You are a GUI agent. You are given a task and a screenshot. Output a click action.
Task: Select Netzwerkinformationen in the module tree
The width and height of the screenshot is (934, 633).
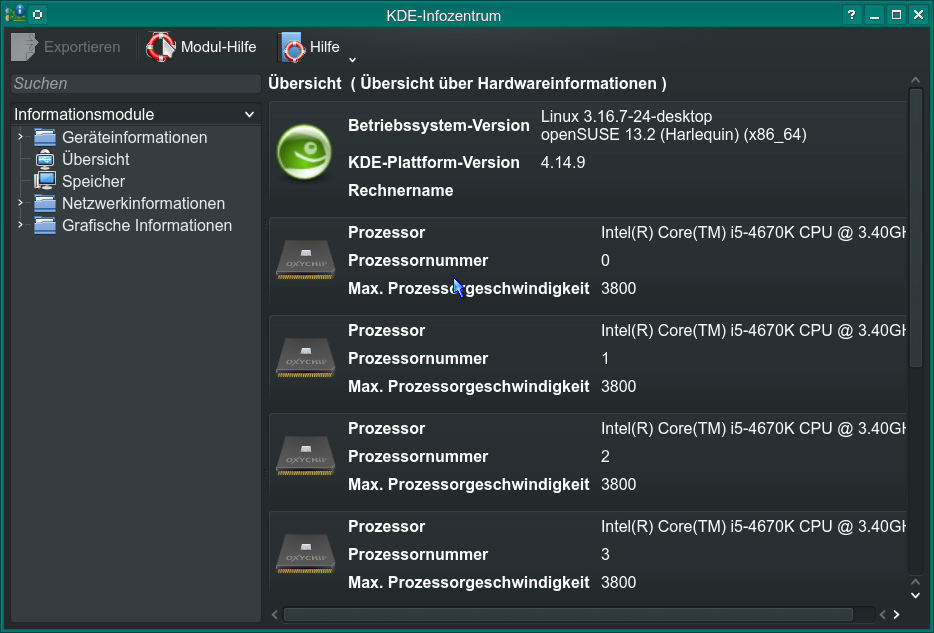click(144, 204)
